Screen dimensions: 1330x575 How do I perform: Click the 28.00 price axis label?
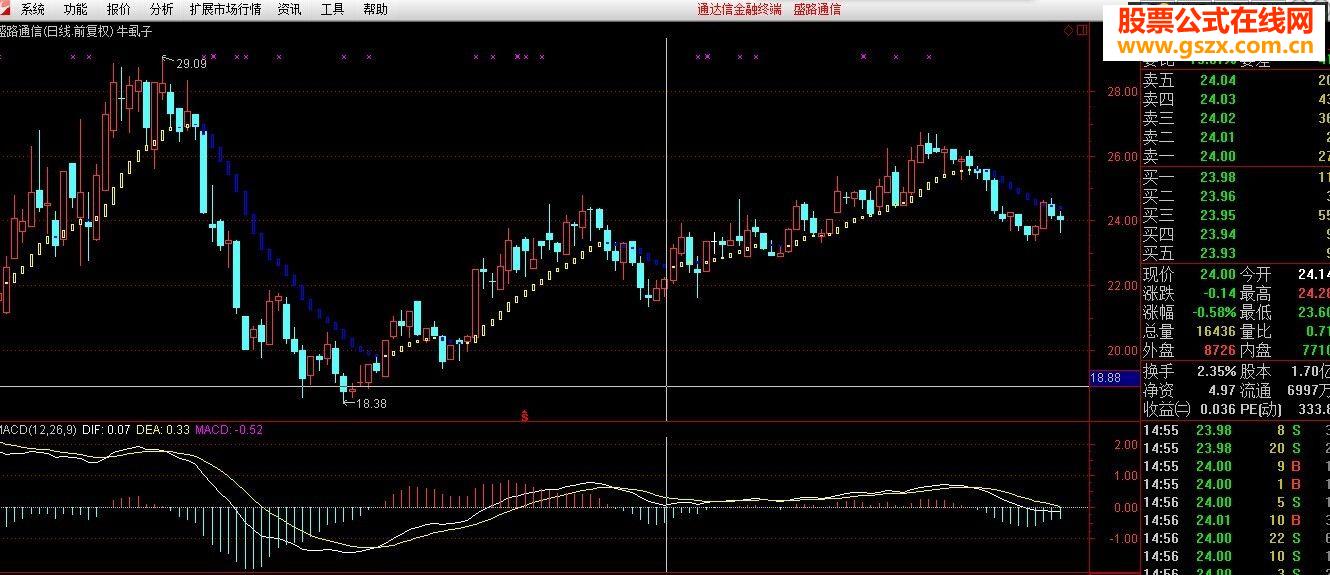pyautogui.click(x=1122, y=91)
